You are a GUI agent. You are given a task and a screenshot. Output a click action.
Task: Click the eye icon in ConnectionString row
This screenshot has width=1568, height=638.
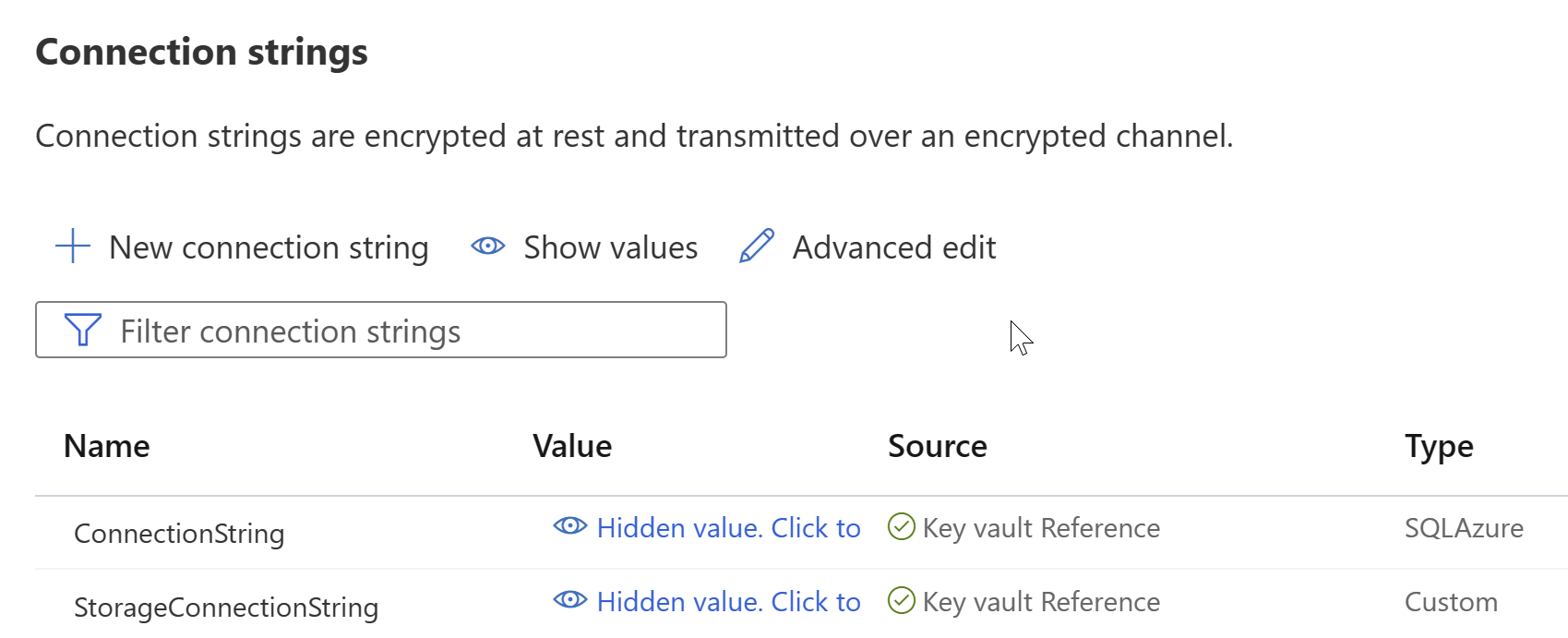coord(570,525)
